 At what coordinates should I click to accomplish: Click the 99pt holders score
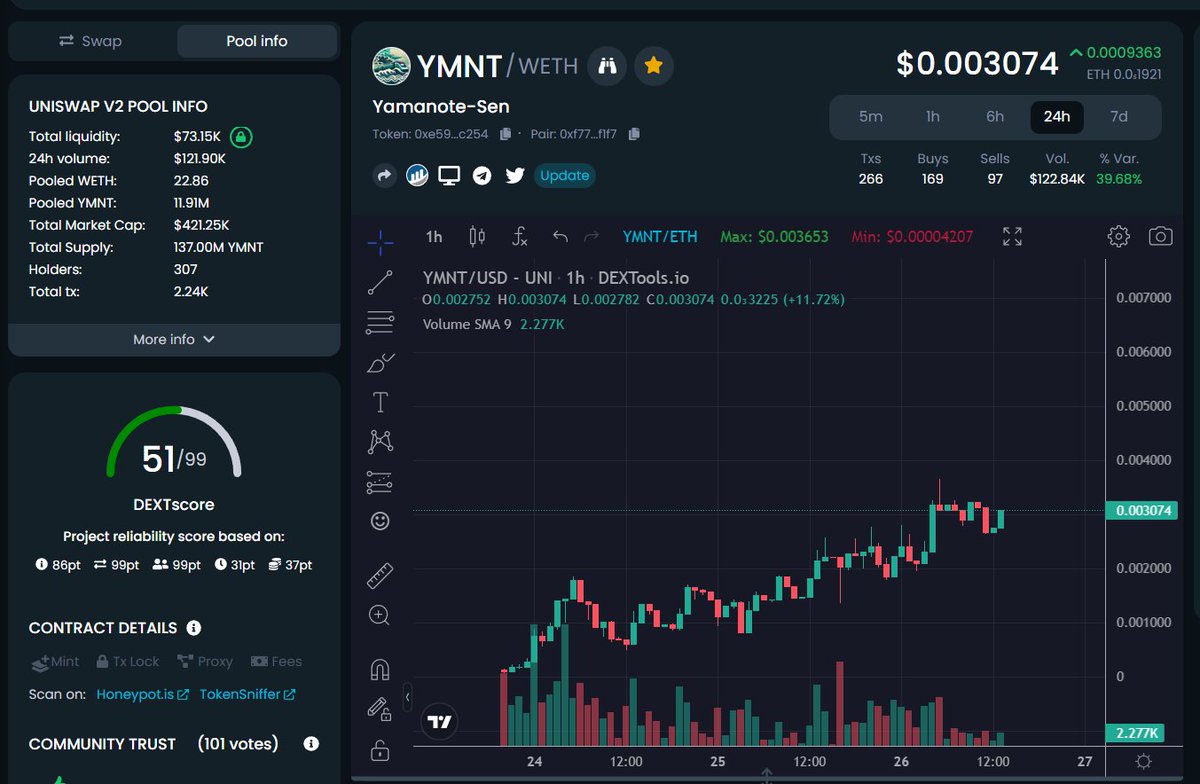coord(176,565)
